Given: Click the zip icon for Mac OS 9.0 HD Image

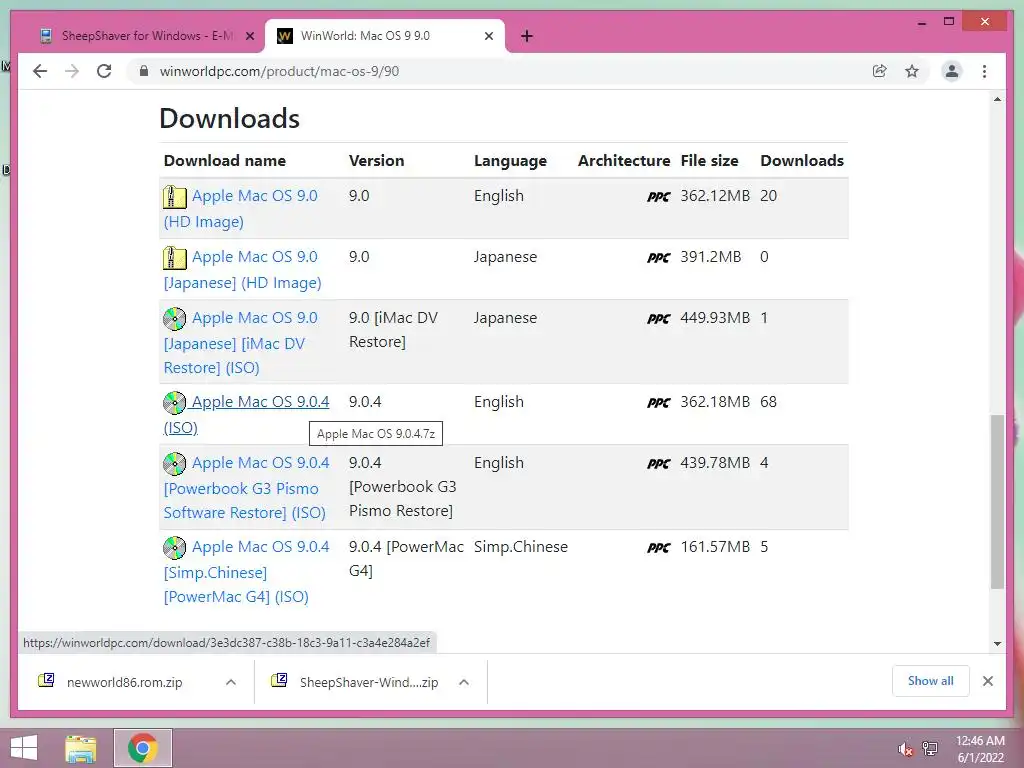Looking at the screenshot, I should pos(174,197).
